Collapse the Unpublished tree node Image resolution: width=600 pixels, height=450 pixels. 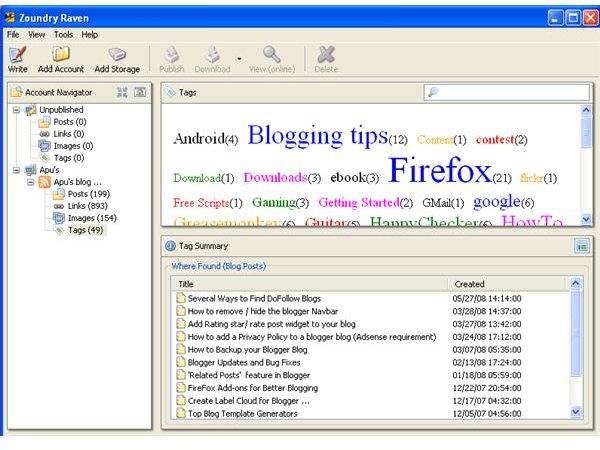16,110
